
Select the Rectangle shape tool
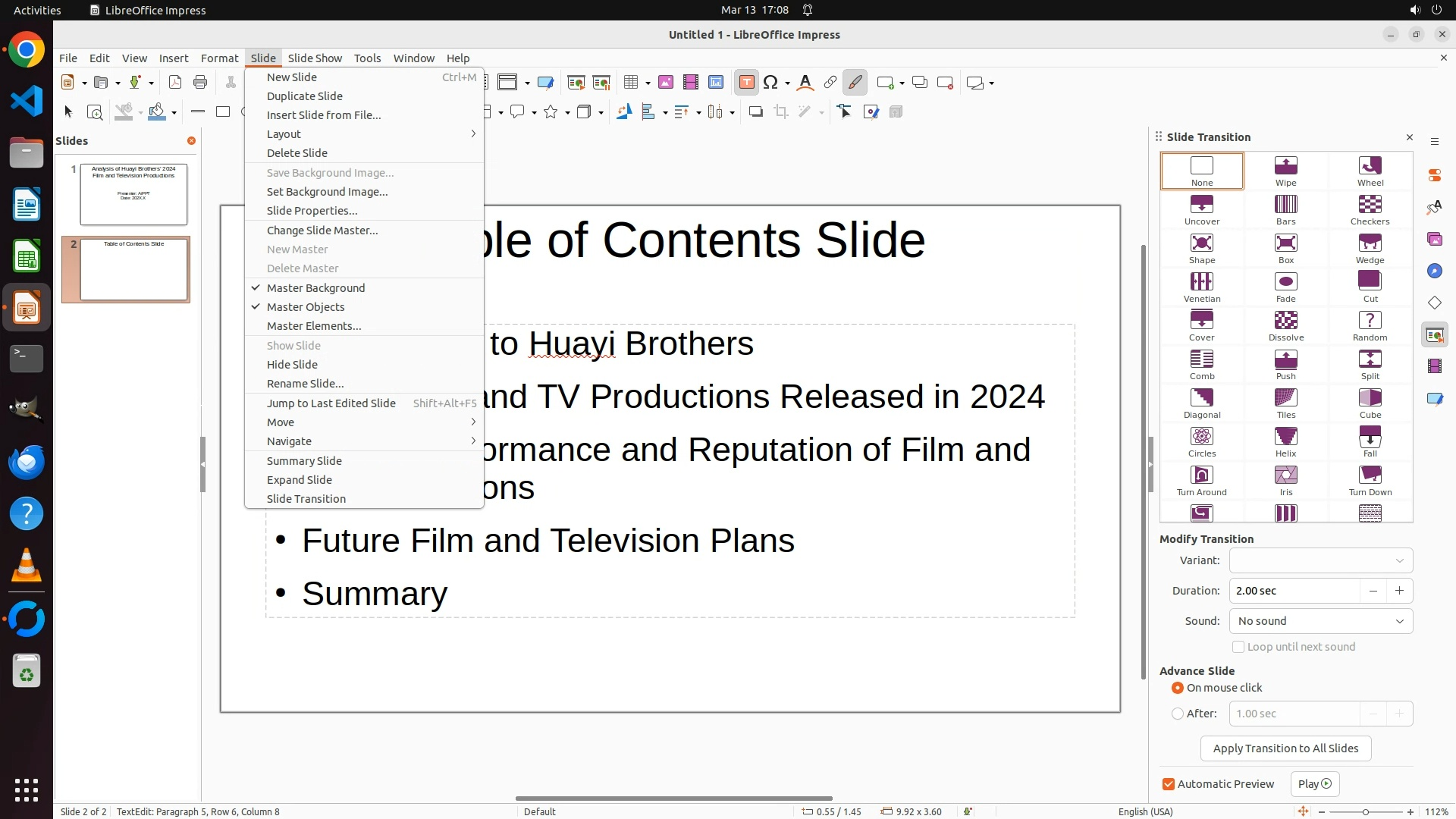point(223,112)
